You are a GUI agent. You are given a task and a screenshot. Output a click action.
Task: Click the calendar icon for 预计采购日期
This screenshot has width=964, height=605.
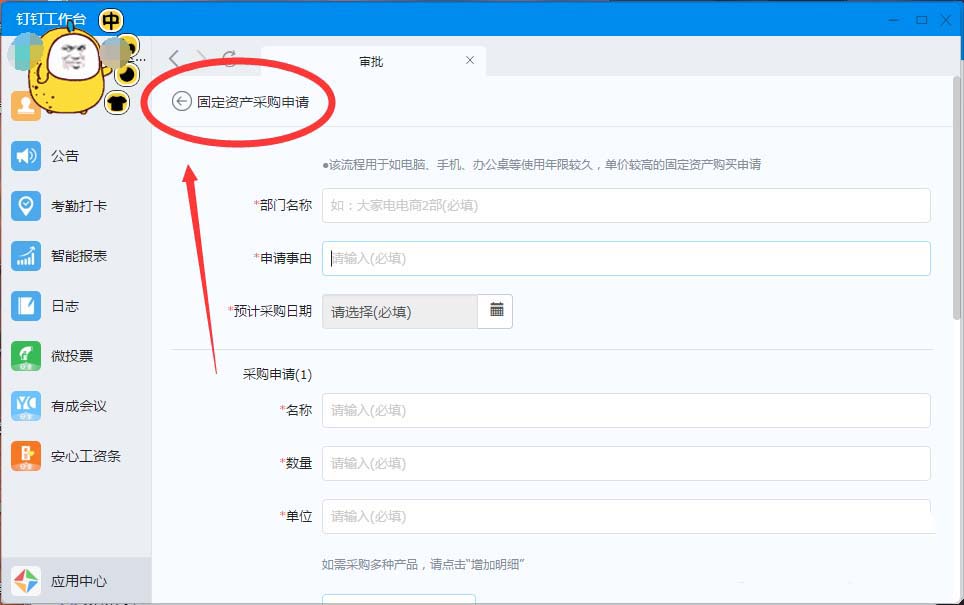(x=496, y=311)
